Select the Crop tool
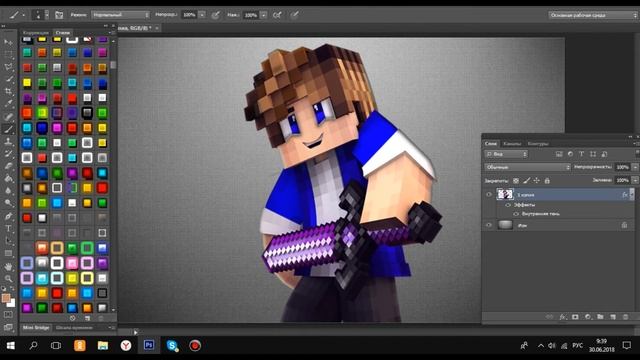The image size is (640, 360). click(x=8, y=91)
